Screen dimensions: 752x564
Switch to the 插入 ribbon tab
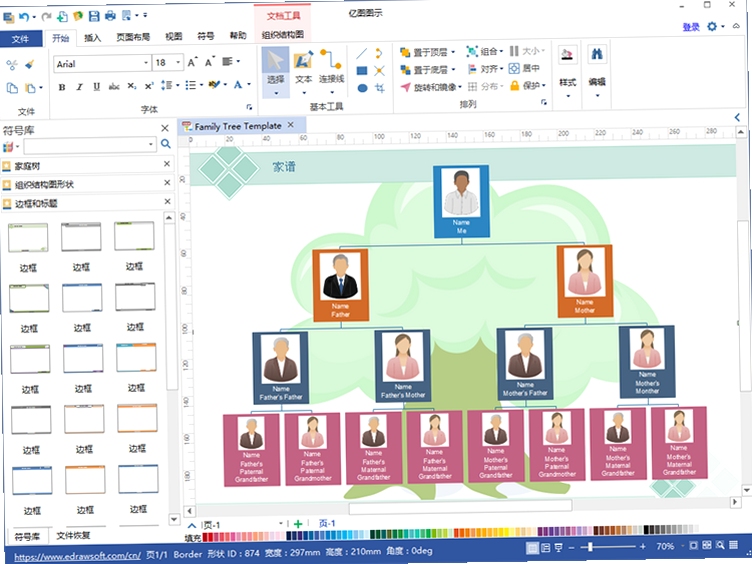pos(93,37)
